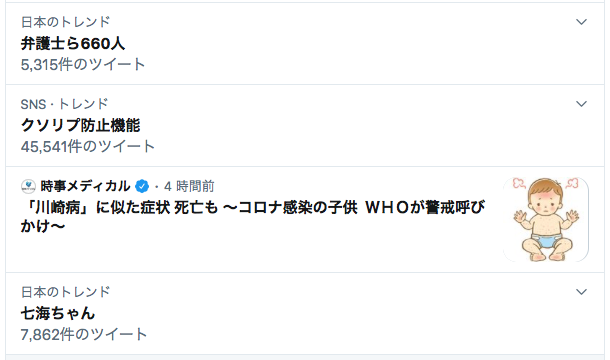Click headline's second line かけ〜
610x360 pixels.
43,226
